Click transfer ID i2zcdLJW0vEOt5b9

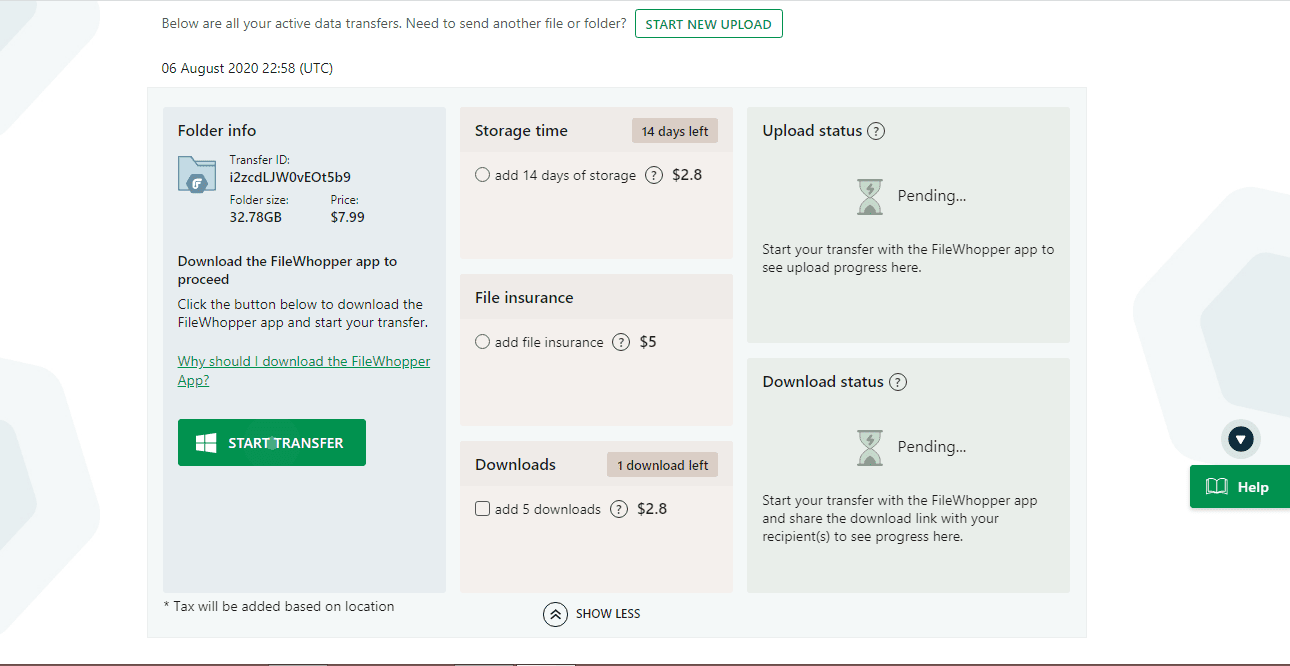click(x=290, y=177)
